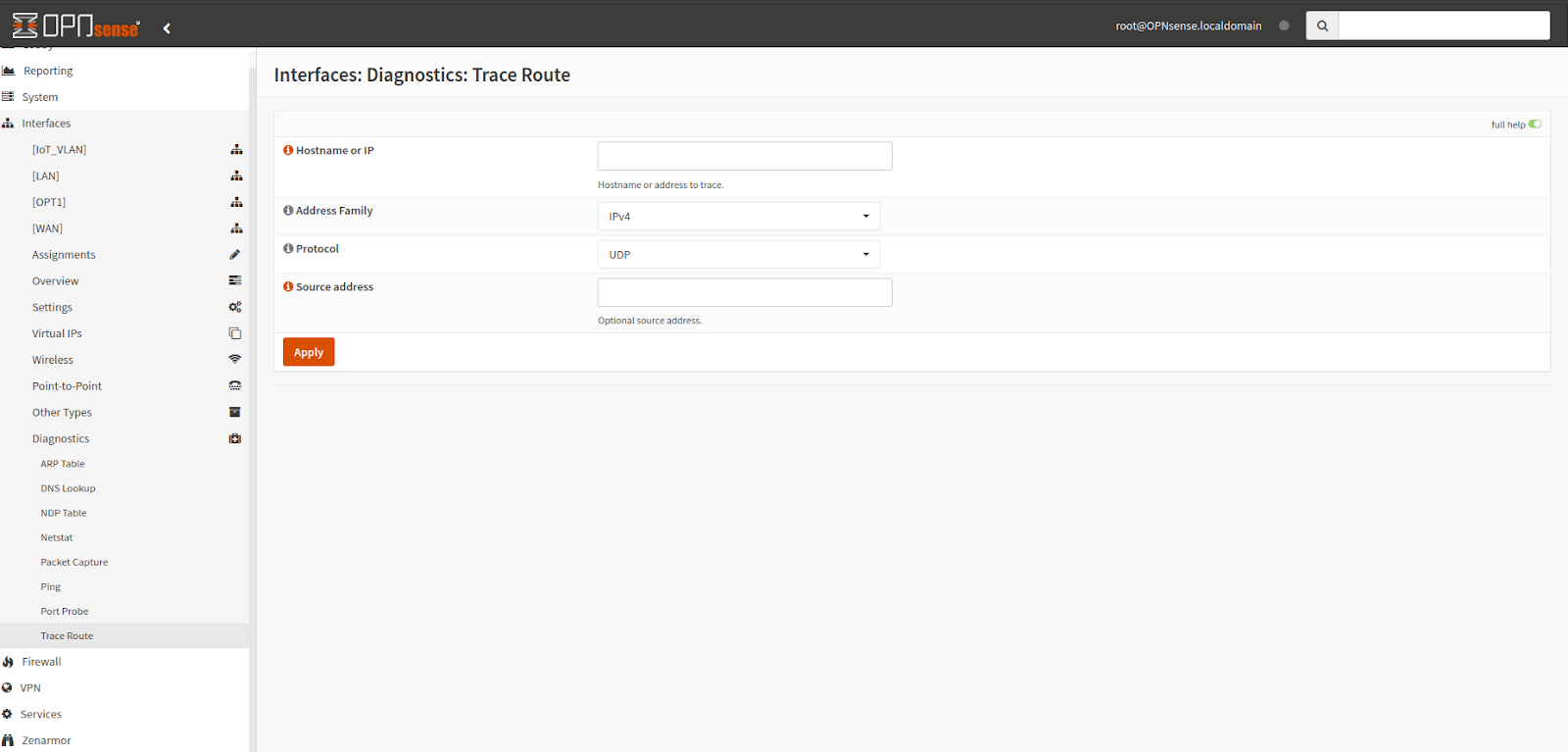This screenshot has height=752, width=1568.
Task: Open the NDP Table page
Action: pos(64,513)
